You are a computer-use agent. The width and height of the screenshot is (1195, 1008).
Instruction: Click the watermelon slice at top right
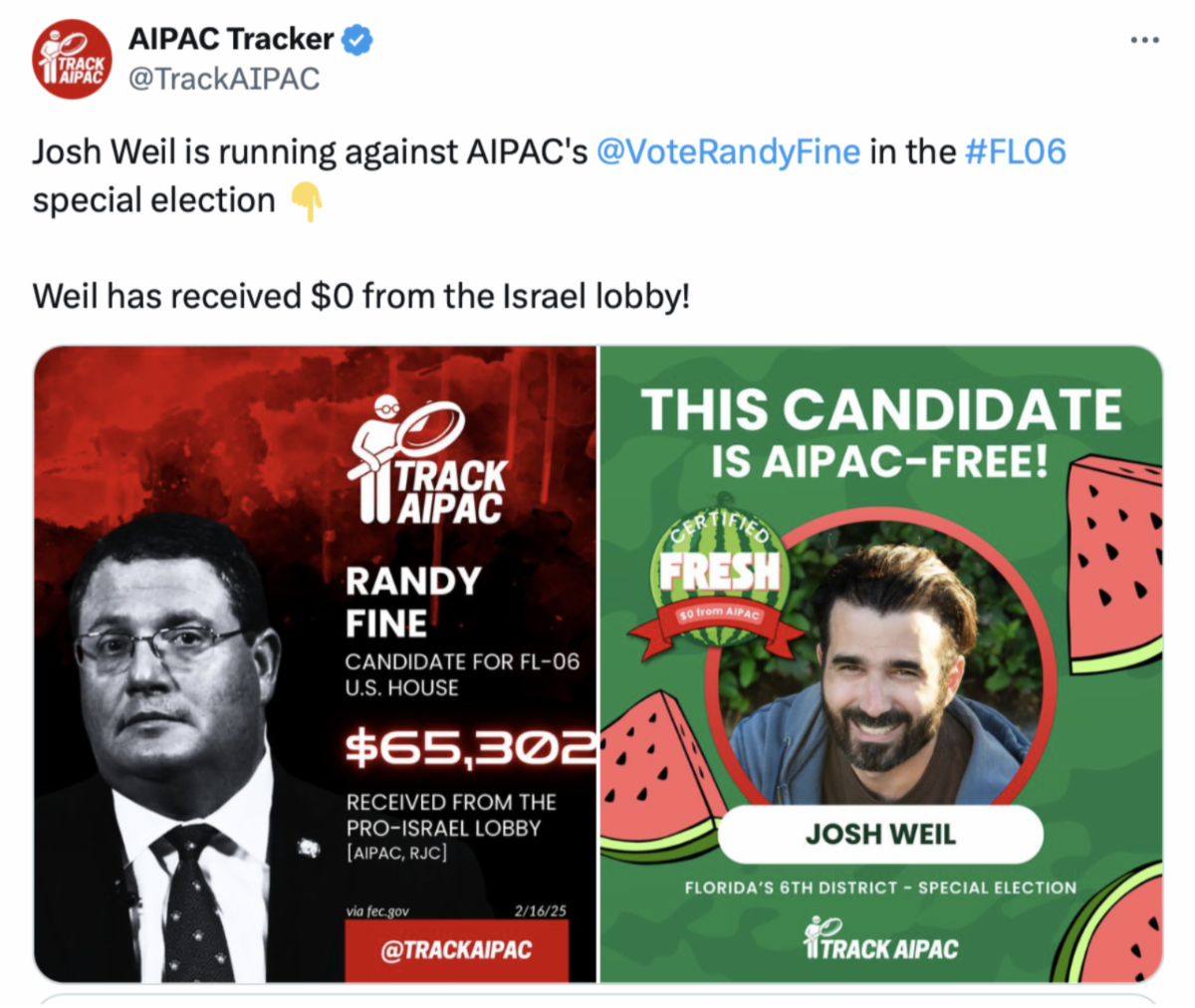[1115, 563]
